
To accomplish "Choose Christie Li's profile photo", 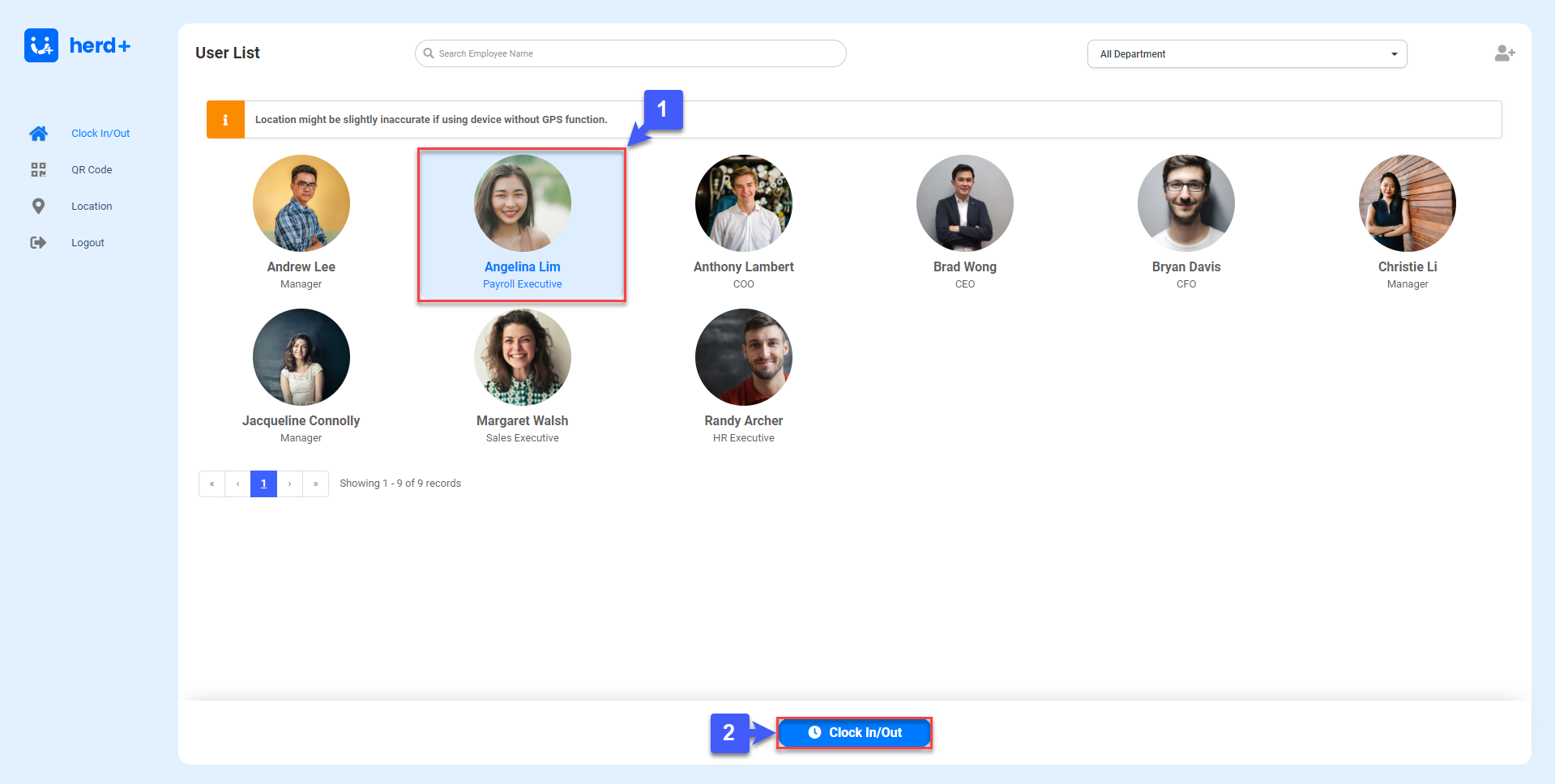I will [x=1407, y=203].
